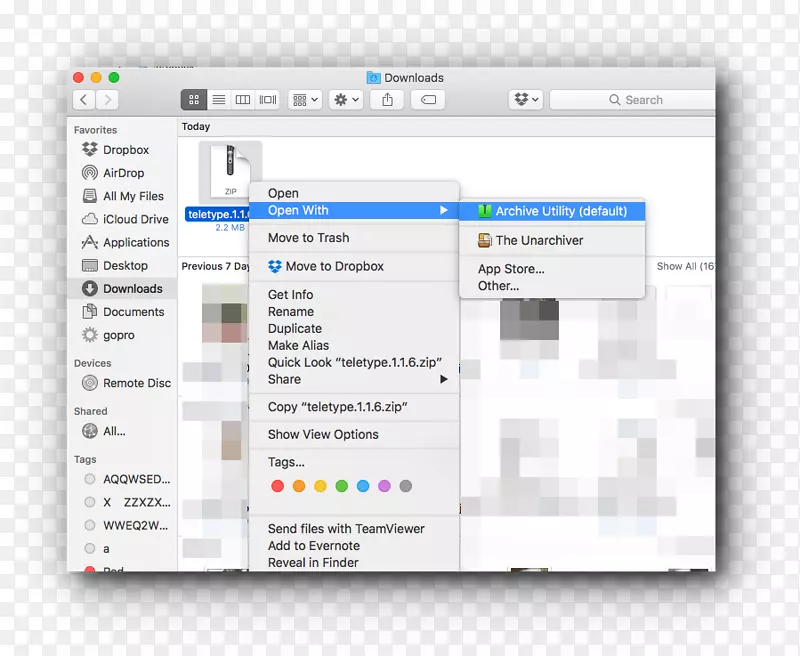800x656 pixels.
Task: Switch to list view in toolbar
Action: (x=218, y=100)
